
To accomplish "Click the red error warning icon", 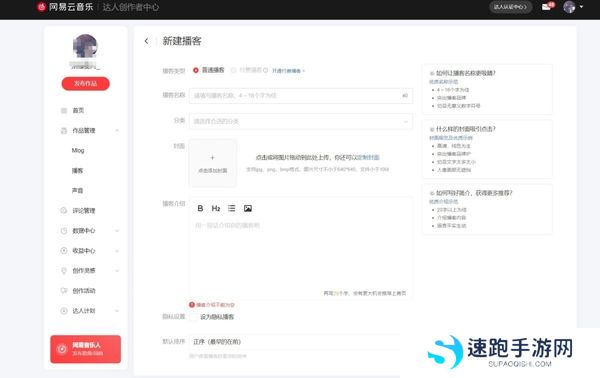I will [192, 305].
